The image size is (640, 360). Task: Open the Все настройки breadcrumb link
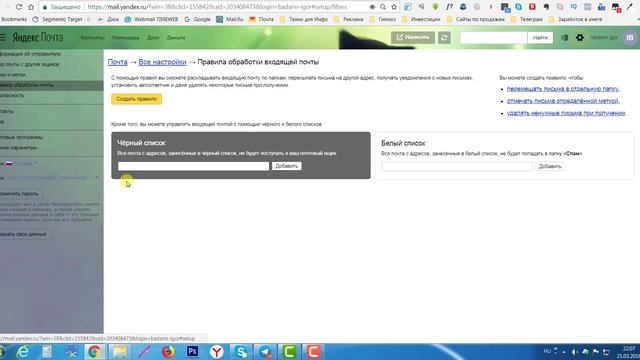(162, 62)
